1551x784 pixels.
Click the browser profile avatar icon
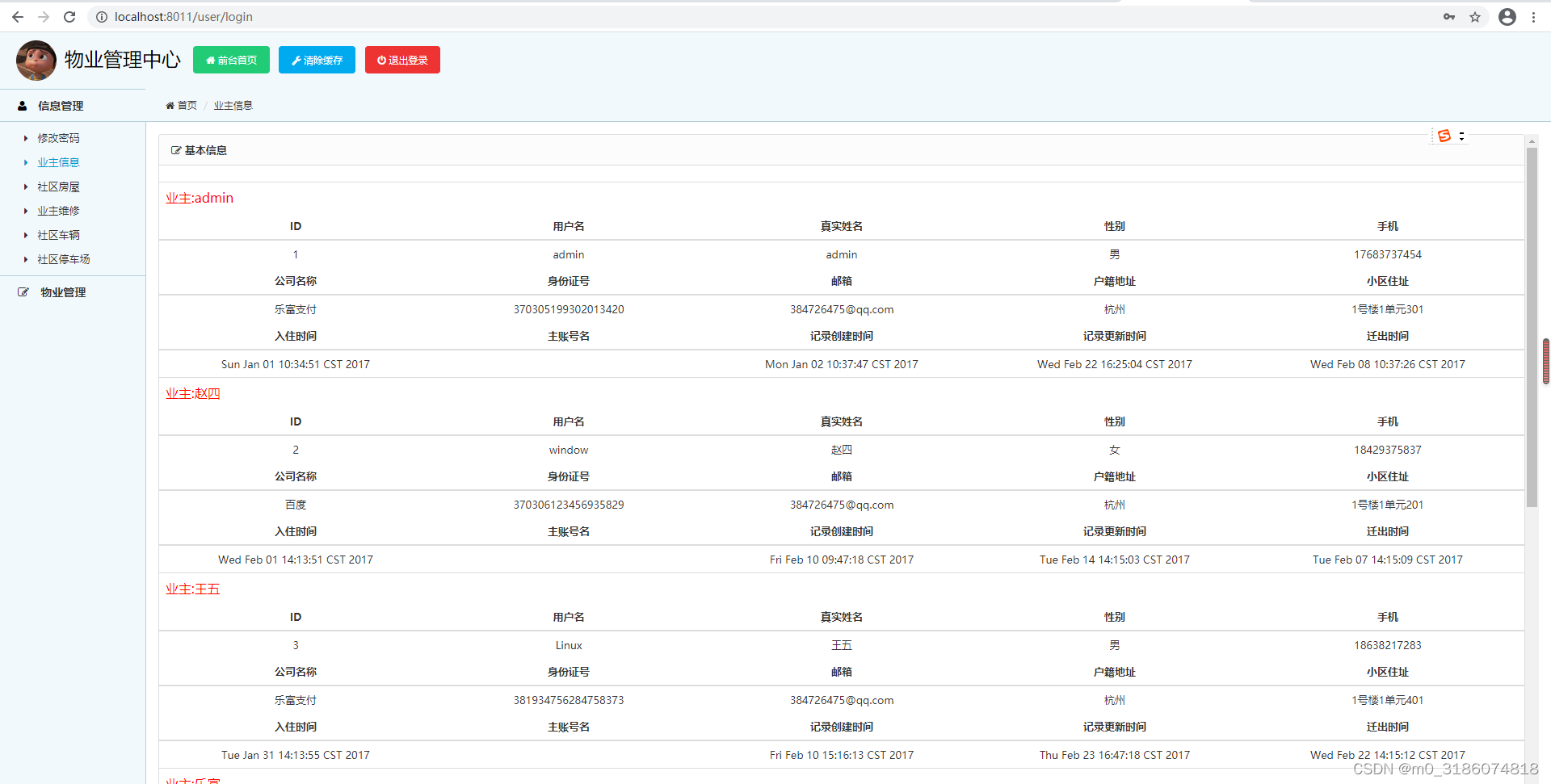(x=1507, y=16)
